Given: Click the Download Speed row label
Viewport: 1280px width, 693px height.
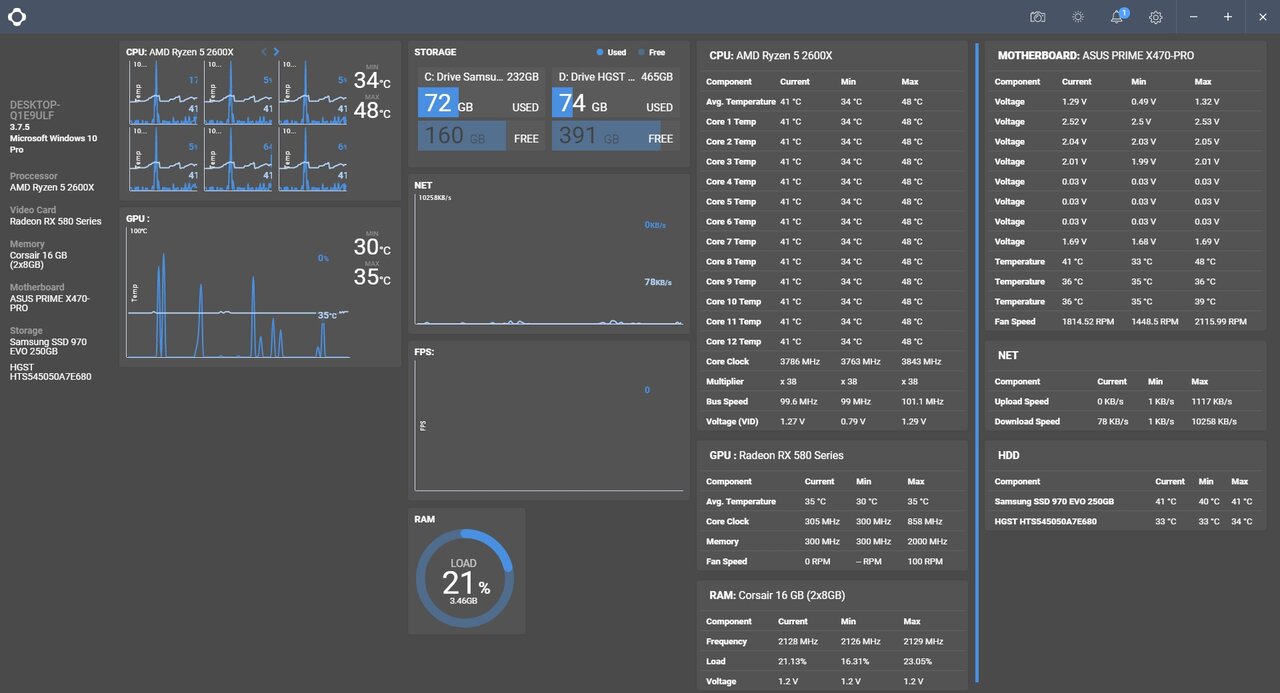Looking at the screenshot, I should [1027, 422].
